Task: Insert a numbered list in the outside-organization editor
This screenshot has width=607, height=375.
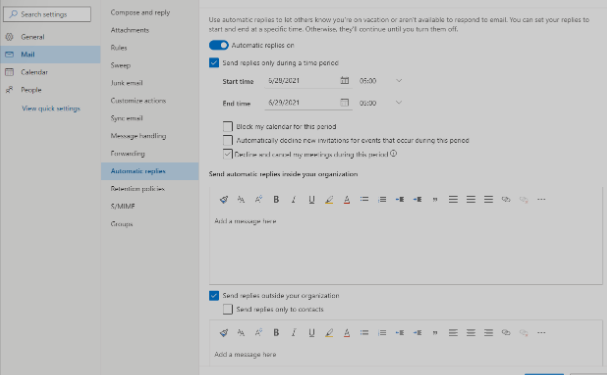Action: 382,333
